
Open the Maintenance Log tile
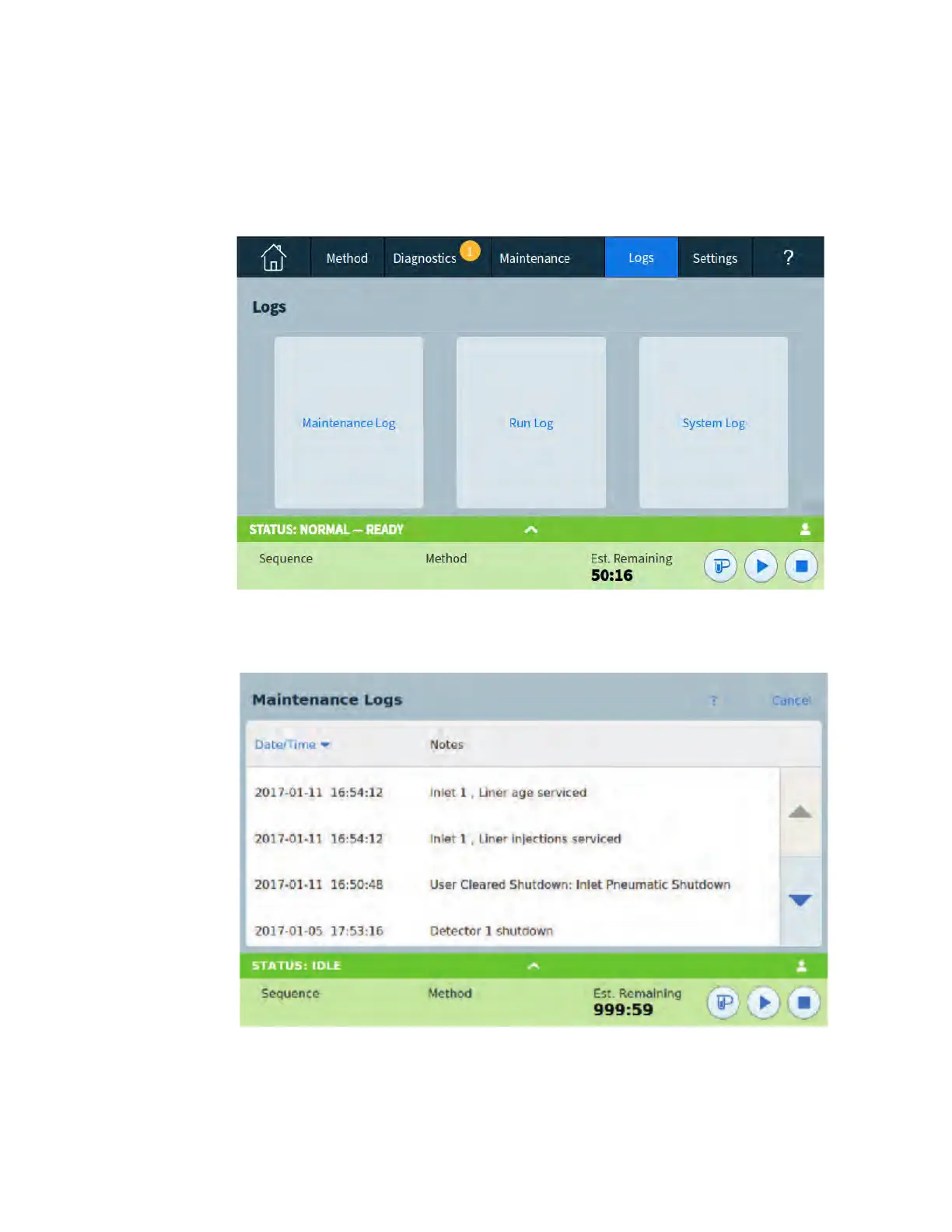click(348, 422)
